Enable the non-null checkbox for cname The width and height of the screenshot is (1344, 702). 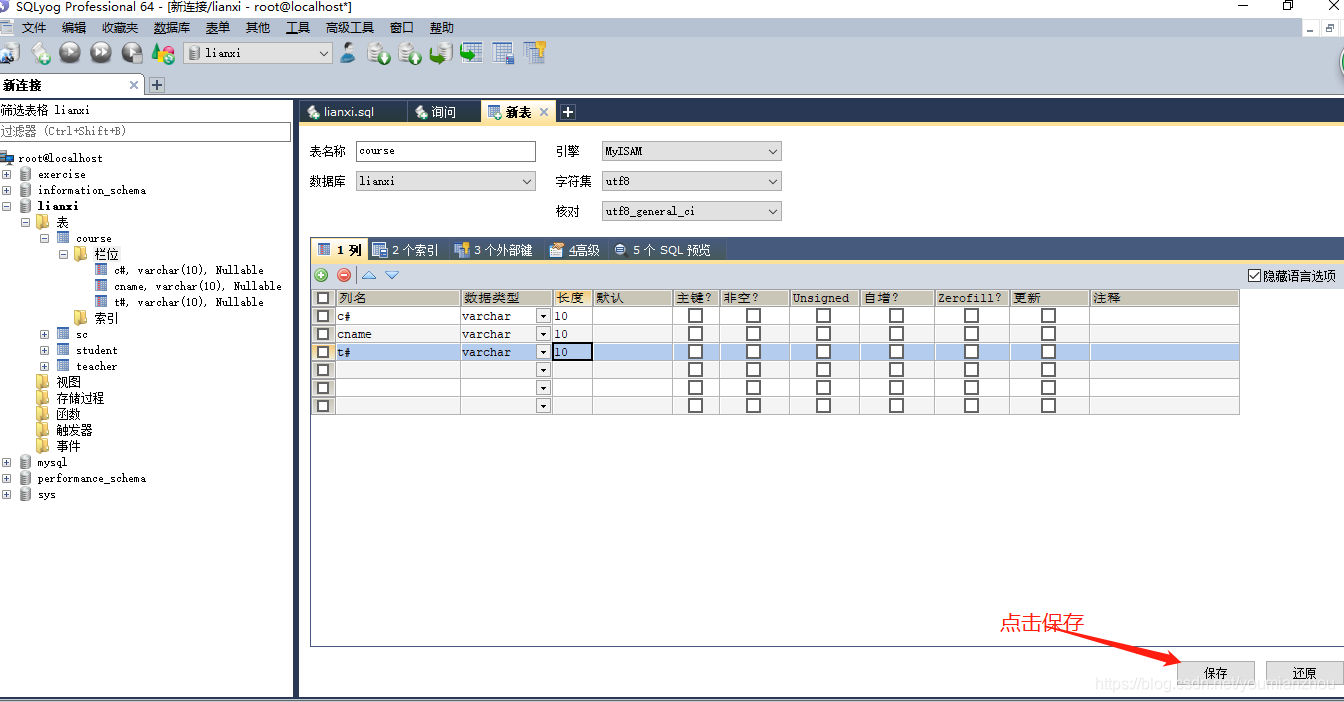click(753, 334)
